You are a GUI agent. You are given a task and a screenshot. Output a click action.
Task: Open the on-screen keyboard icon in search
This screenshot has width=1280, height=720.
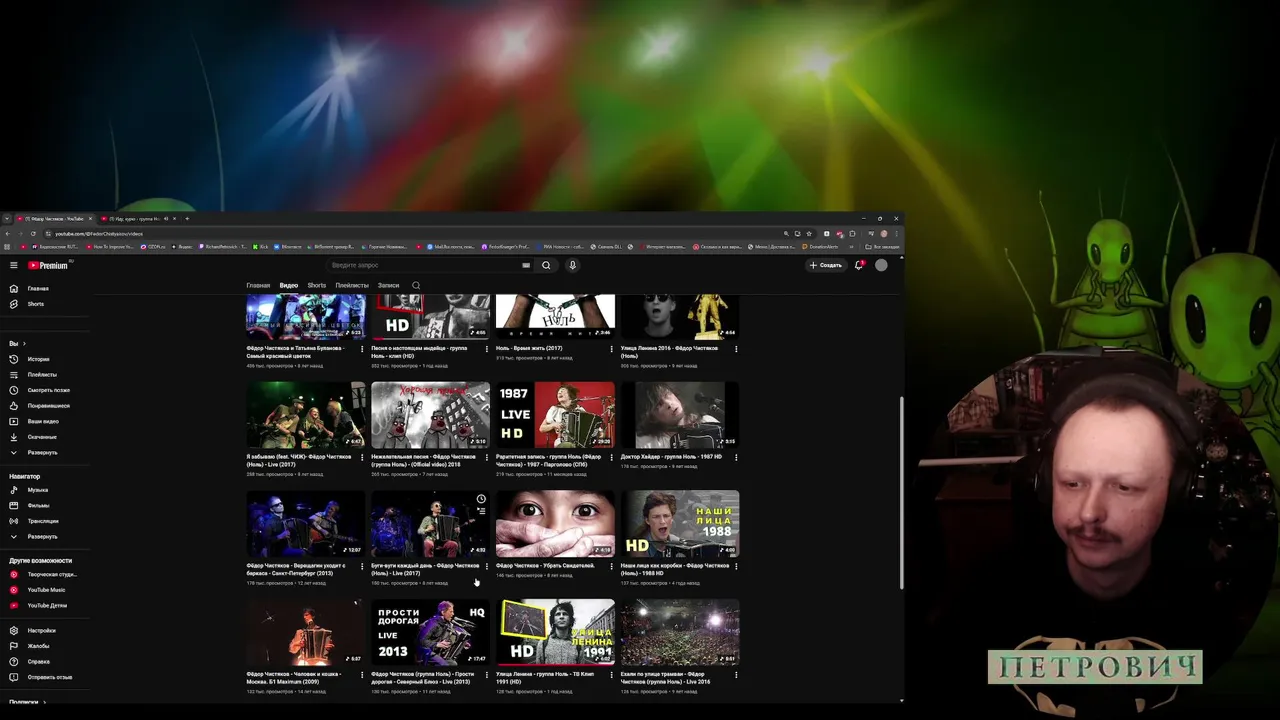(x=526, y=265)
